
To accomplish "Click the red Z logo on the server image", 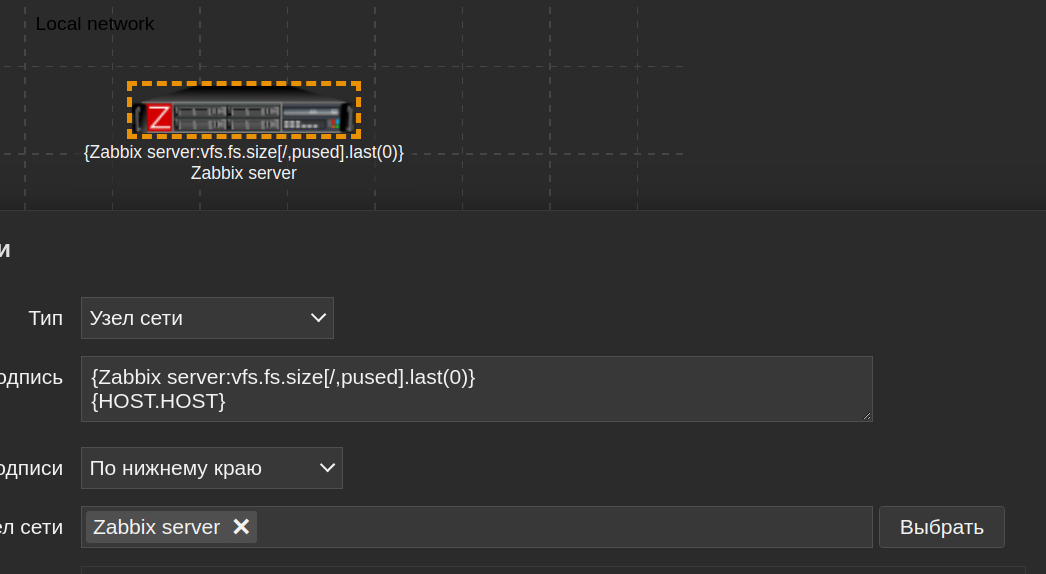I will [x=159, y=118].
